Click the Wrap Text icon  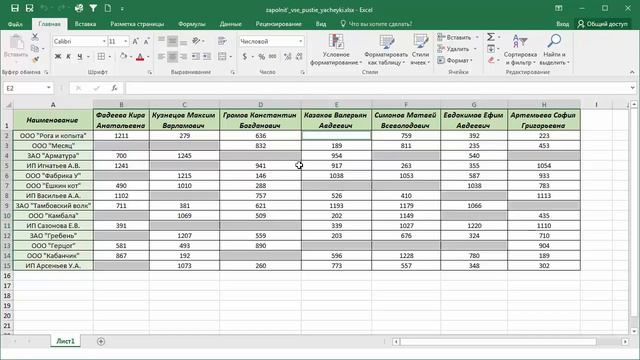(222, 41)
